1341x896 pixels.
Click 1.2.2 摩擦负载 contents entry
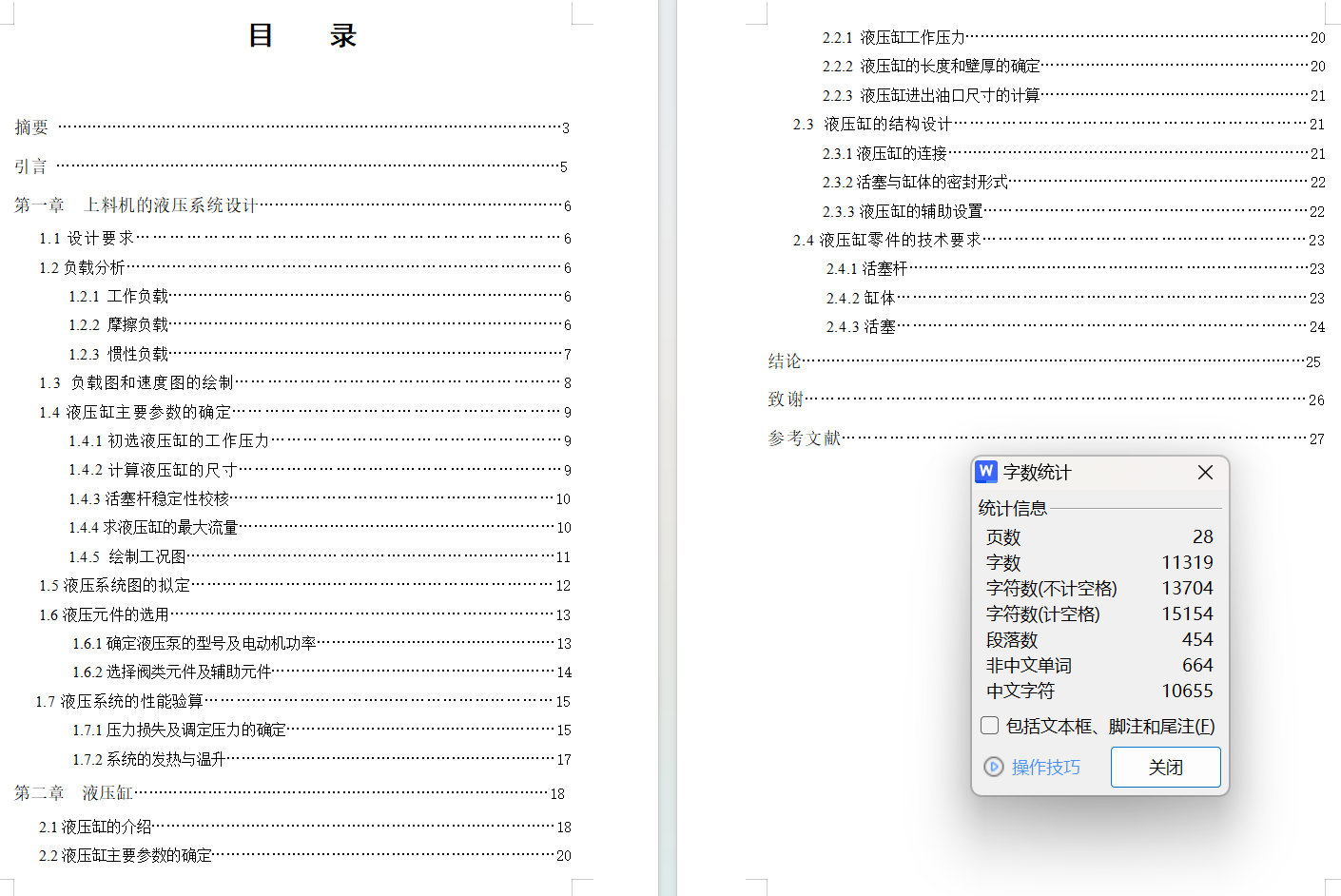pyautogui.click(x=119, y=325)
